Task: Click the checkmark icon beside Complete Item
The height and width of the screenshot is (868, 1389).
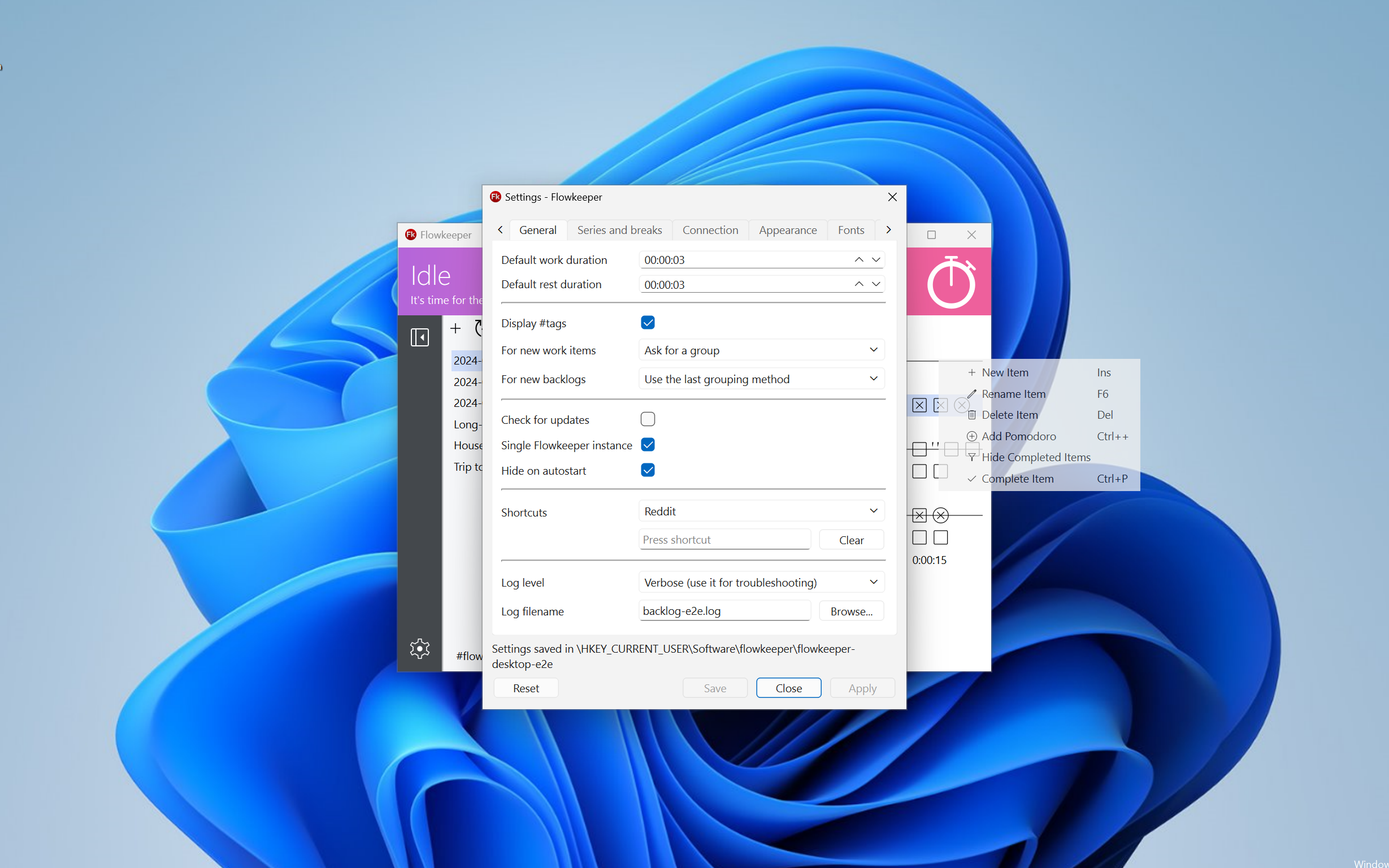Action: click(972, 479)
